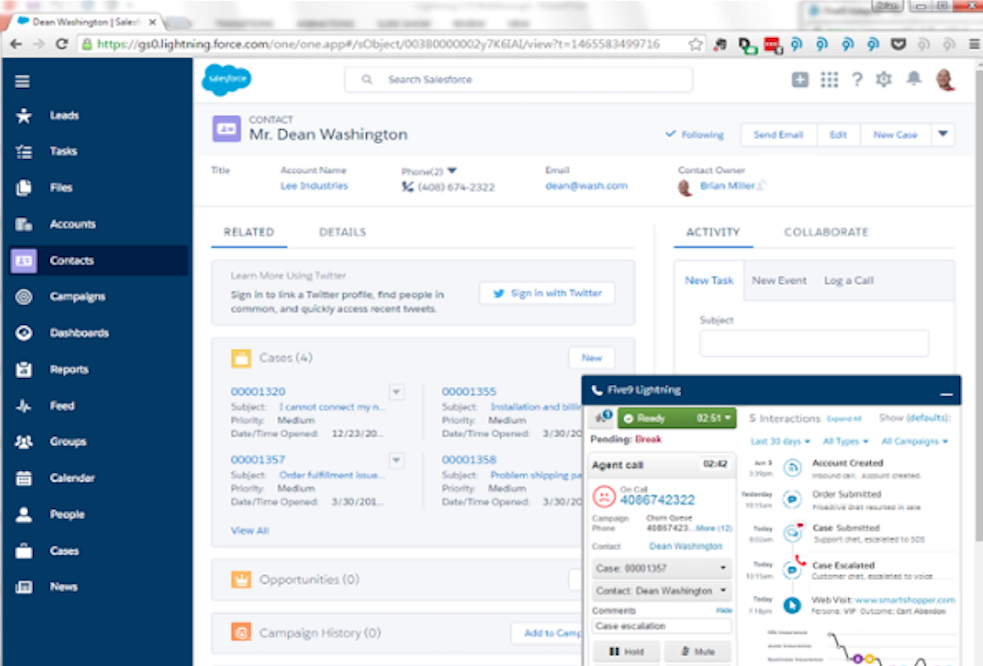Navigate to Accounts in the sidebar
Screen dimensions: 983x666
(x=73, y=224)
